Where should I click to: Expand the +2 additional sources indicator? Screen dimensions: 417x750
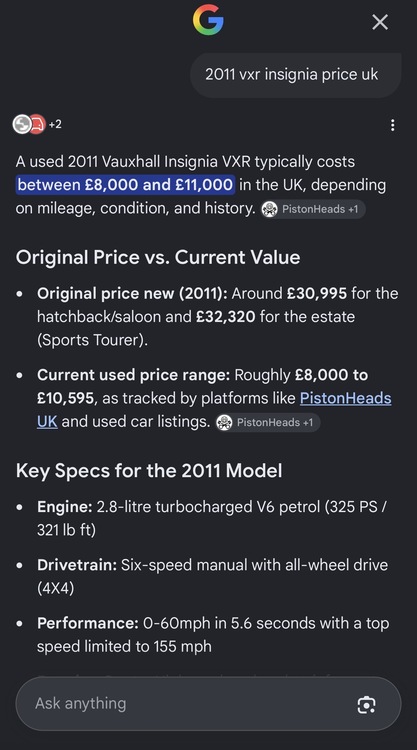[x=55, y=124]
